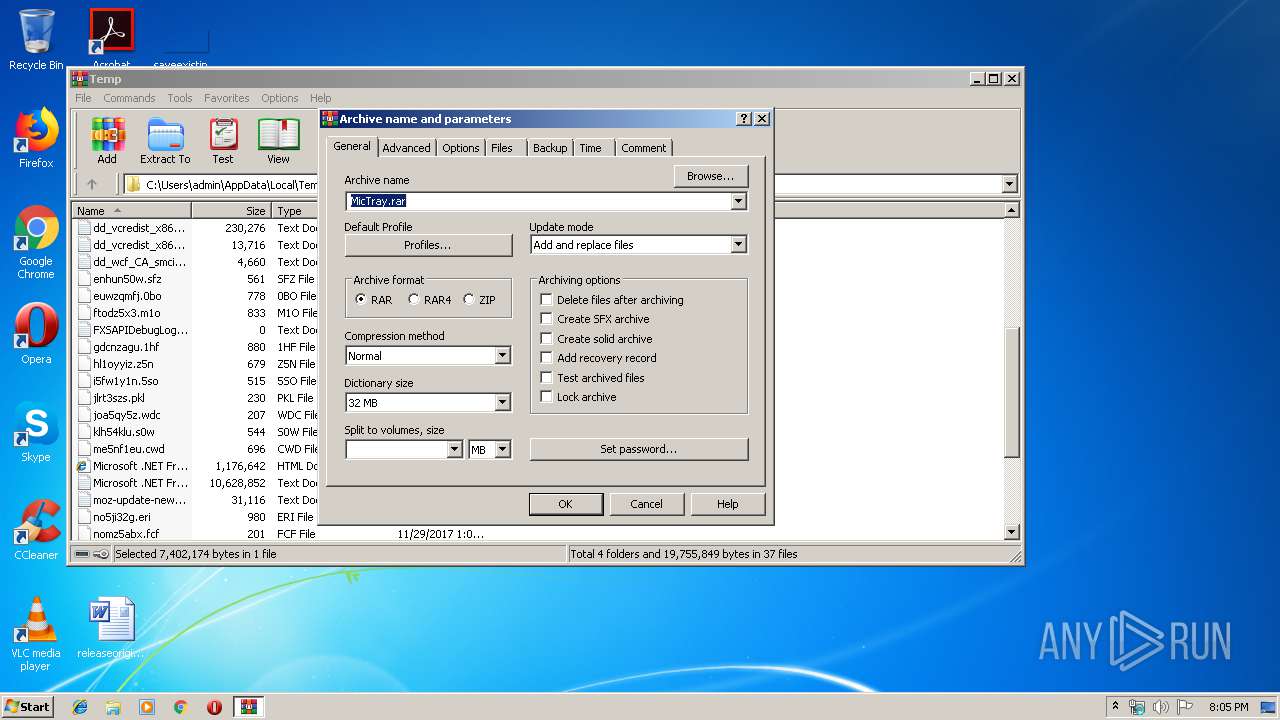The image size is (1280, 720).
Task: Switch to the Comment tab
Action: pos(644,148)
